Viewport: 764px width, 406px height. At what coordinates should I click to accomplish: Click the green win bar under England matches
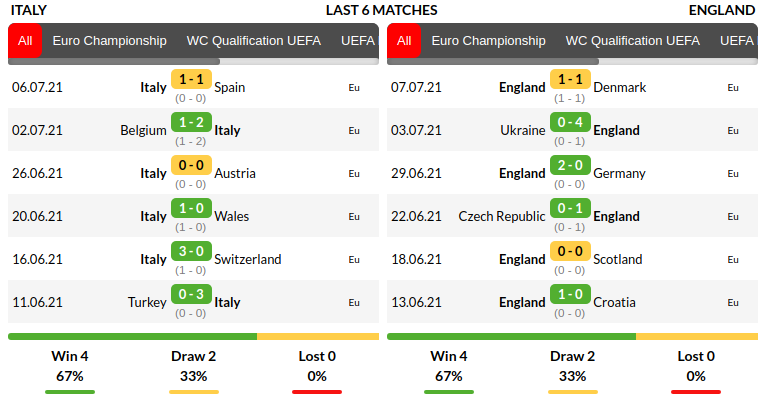[511, 337]
